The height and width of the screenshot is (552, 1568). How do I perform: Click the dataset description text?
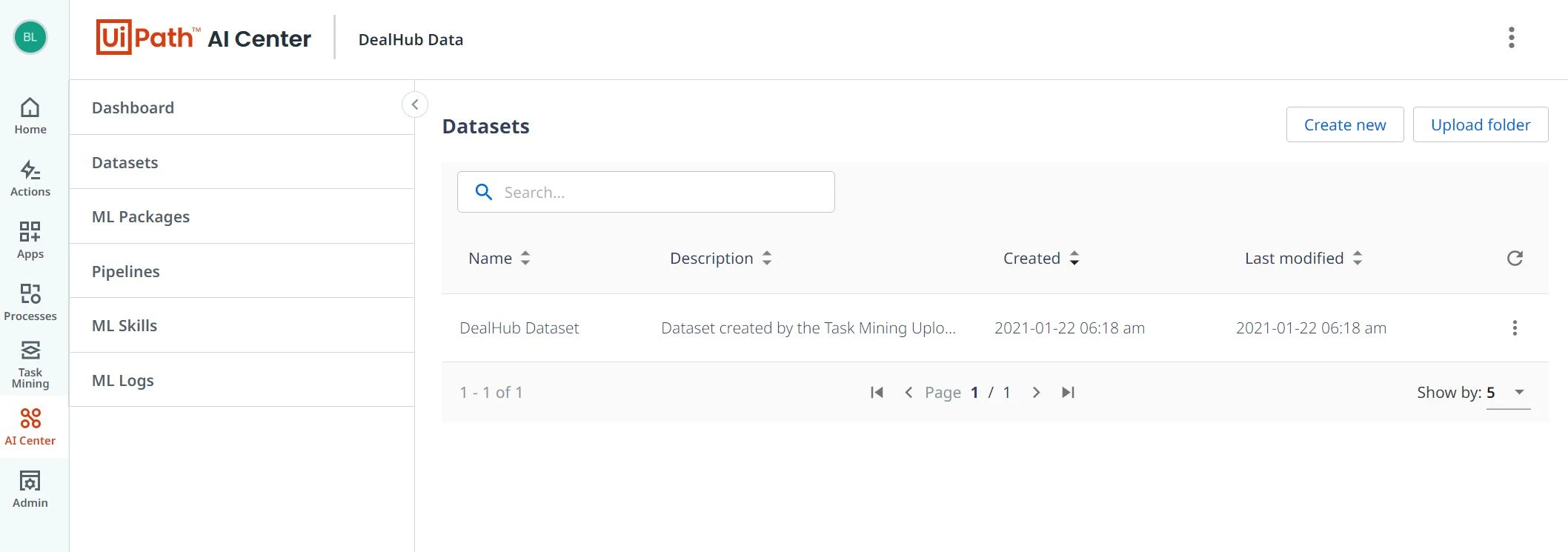[808, 327]
